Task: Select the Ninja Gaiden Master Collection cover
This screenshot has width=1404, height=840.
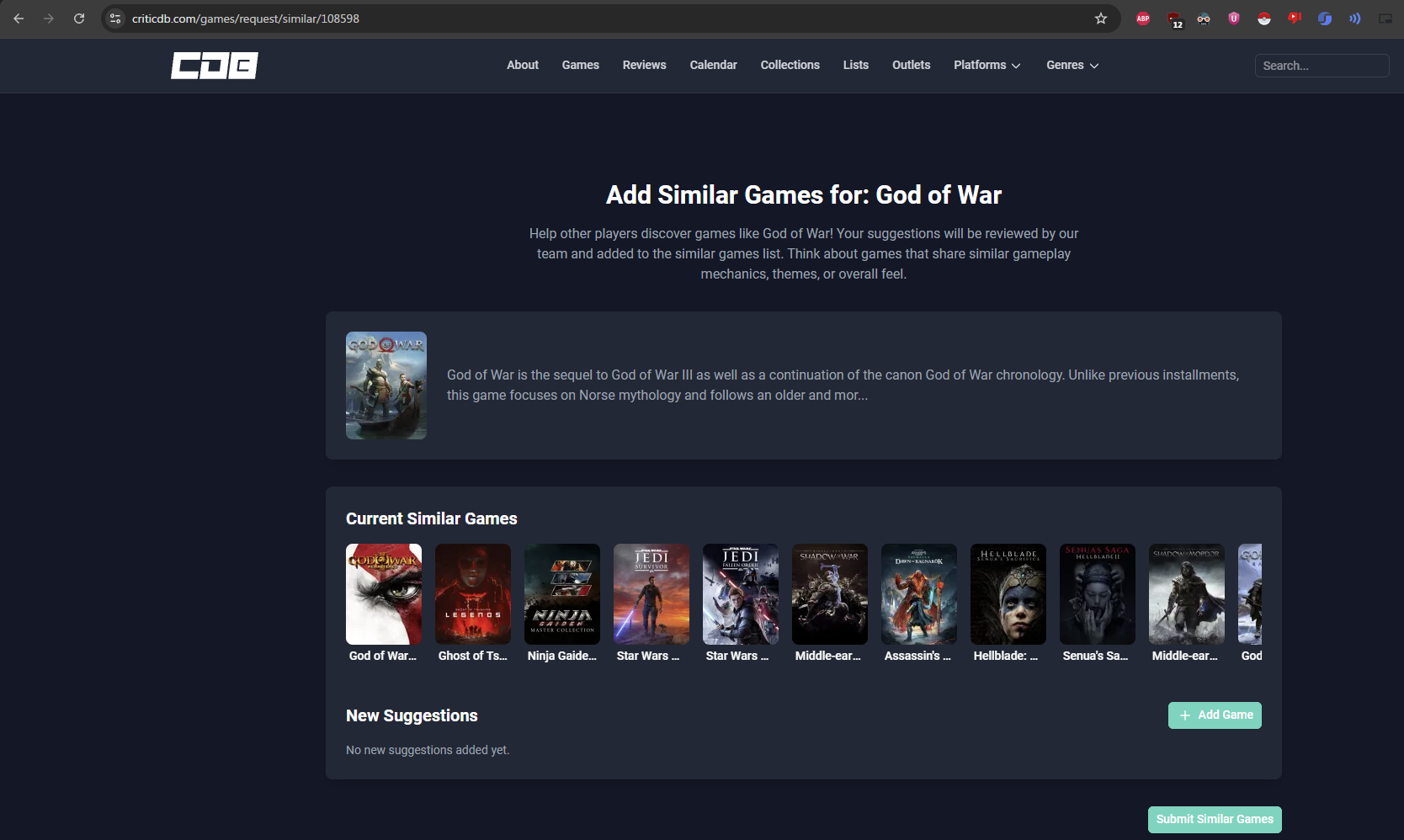Action: [x=562, y=594]
